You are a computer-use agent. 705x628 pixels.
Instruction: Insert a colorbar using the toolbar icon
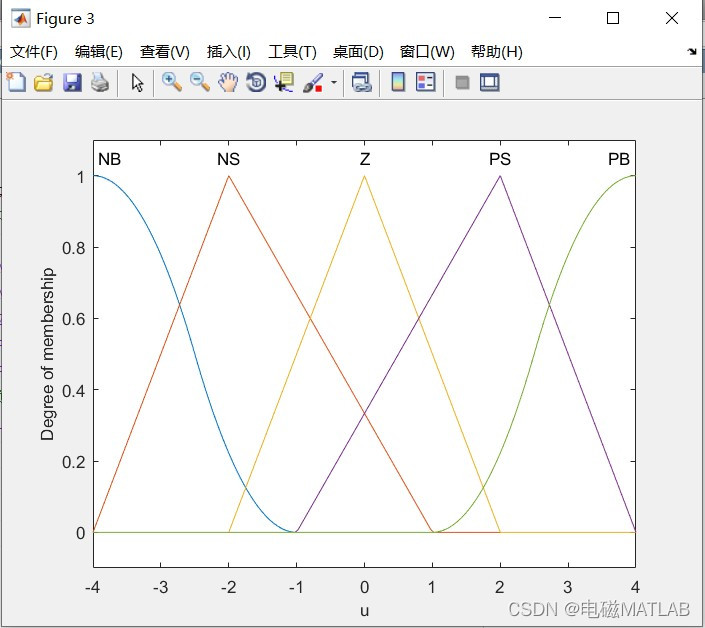[398, 82]
